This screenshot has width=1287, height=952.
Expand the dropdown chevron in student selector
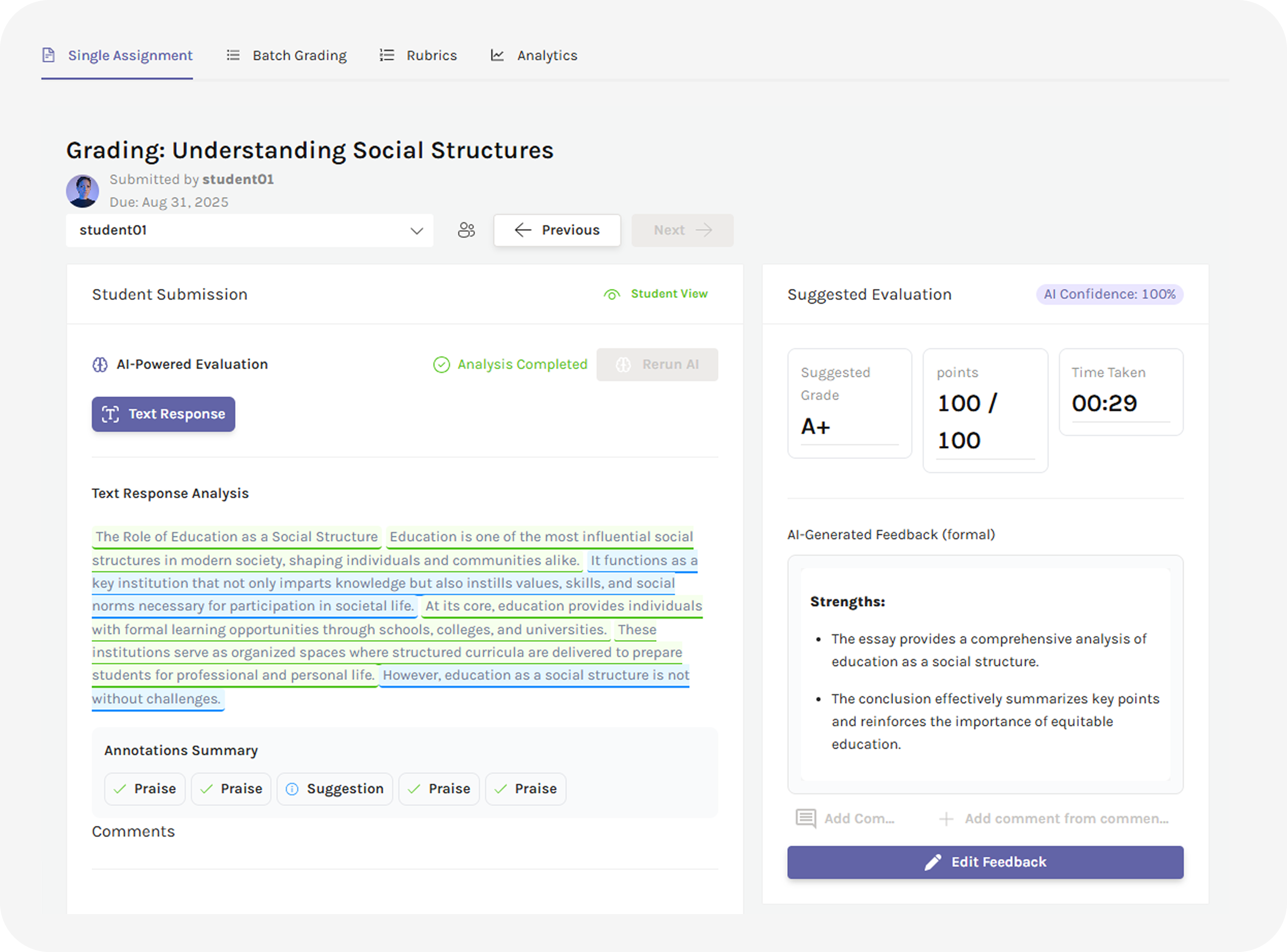(x=417, y=231)
